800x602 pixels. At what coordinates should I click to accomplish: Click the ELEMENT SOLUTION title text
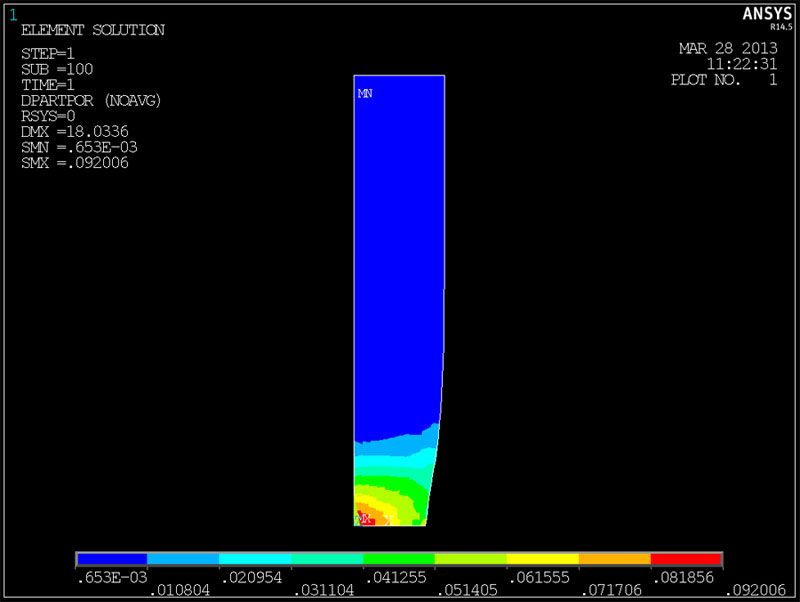pyautogui.click(x=93, y=30)
